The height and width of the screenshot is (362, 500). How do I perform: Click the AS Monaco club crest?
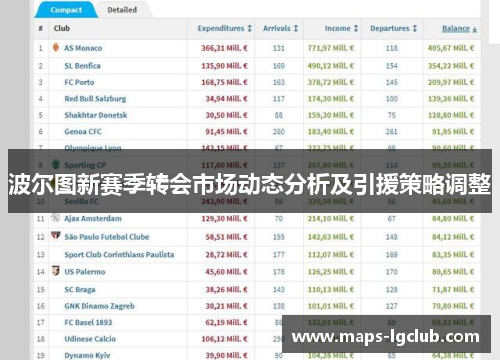pyautogui.click(x=56, y=47)
